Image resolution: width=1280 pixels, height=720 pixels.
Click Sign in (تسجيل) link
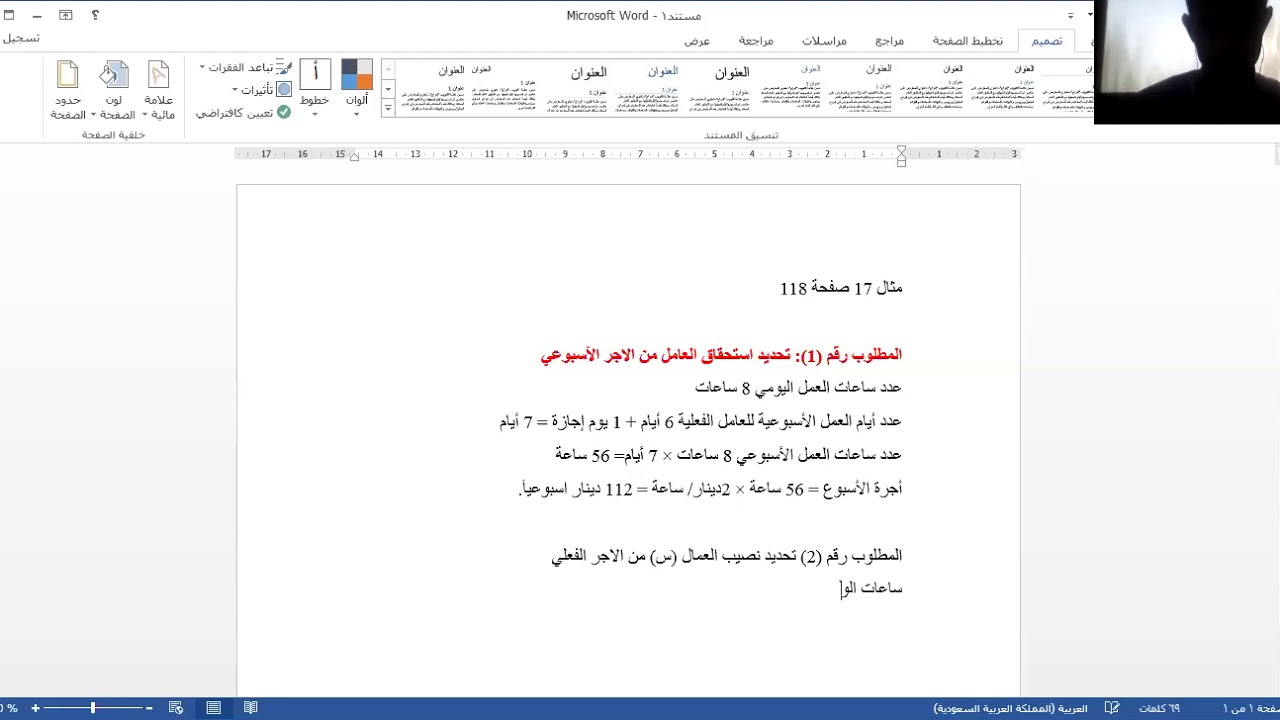coord(21,38)
